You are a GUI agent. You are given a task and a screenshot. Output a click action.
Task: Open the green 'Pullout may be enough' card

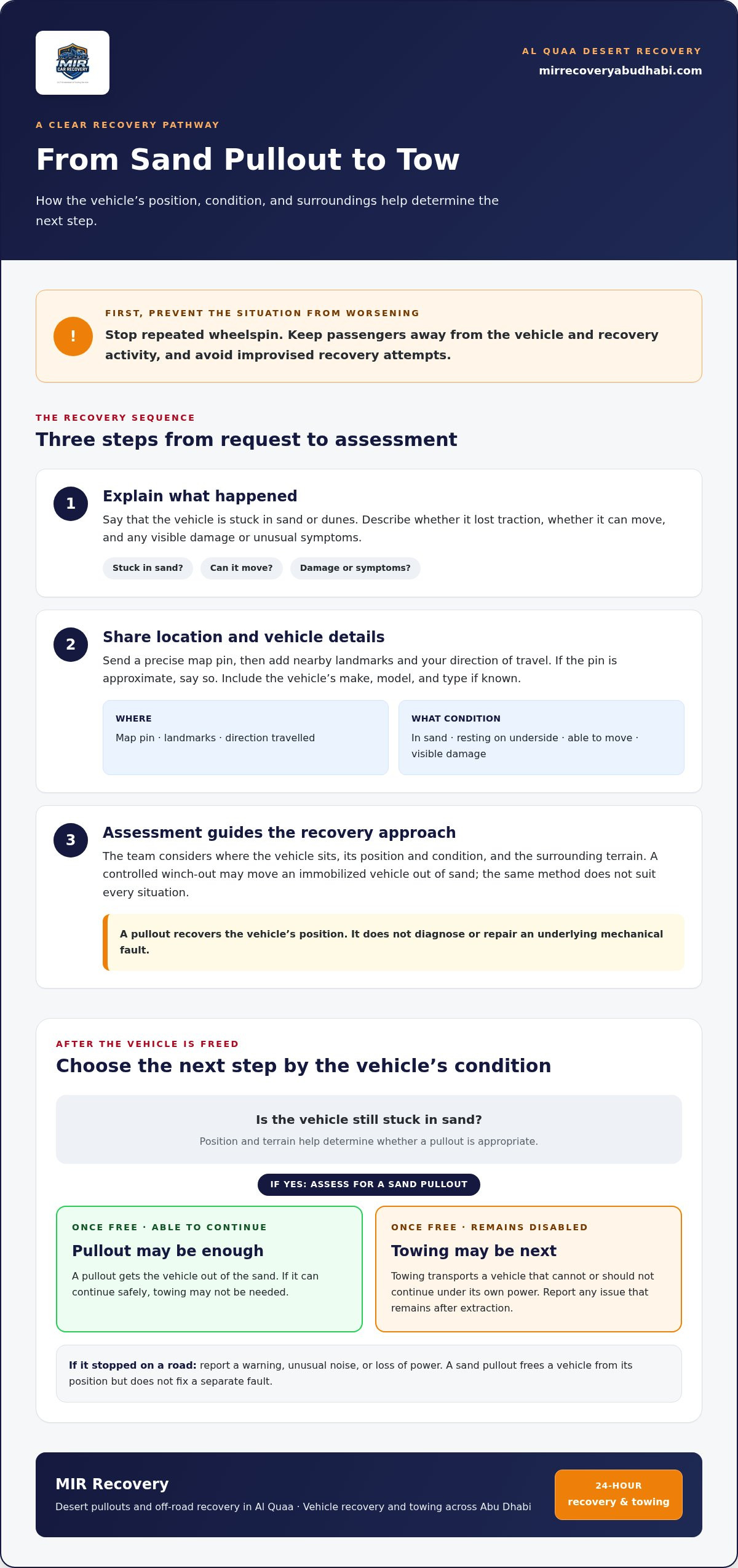(209, 1268)
